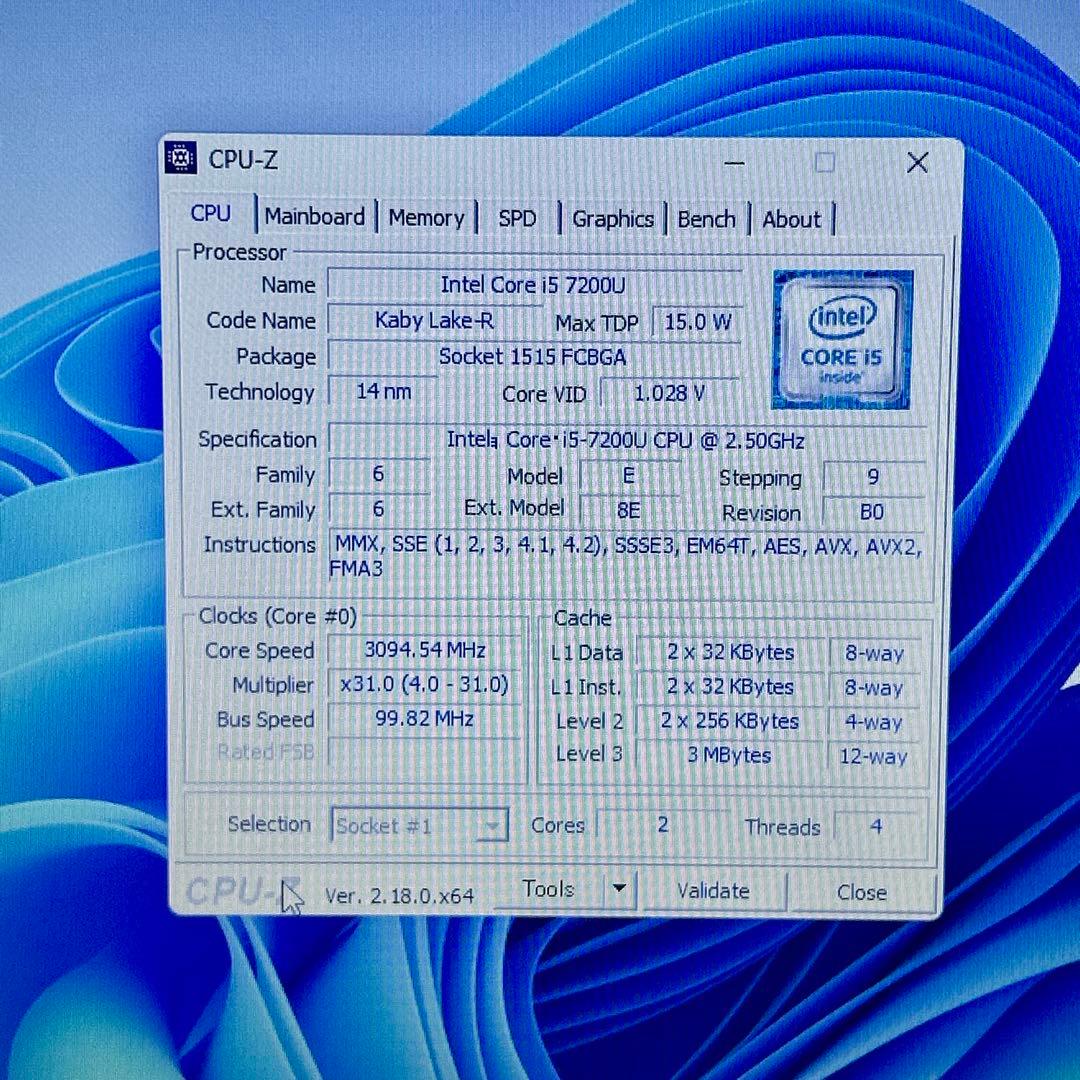
Task: Click the Tools button
Action: [x=548, y=889]
